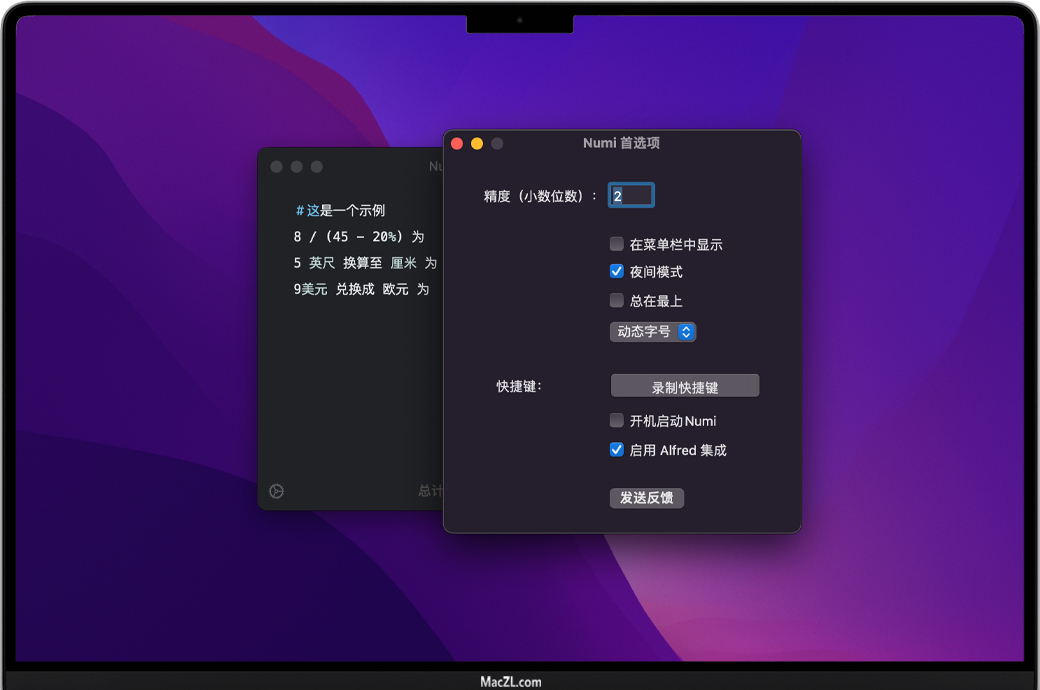
Task: Click the line '# 这是一个示例' in Numi editor
Action: 340,210
